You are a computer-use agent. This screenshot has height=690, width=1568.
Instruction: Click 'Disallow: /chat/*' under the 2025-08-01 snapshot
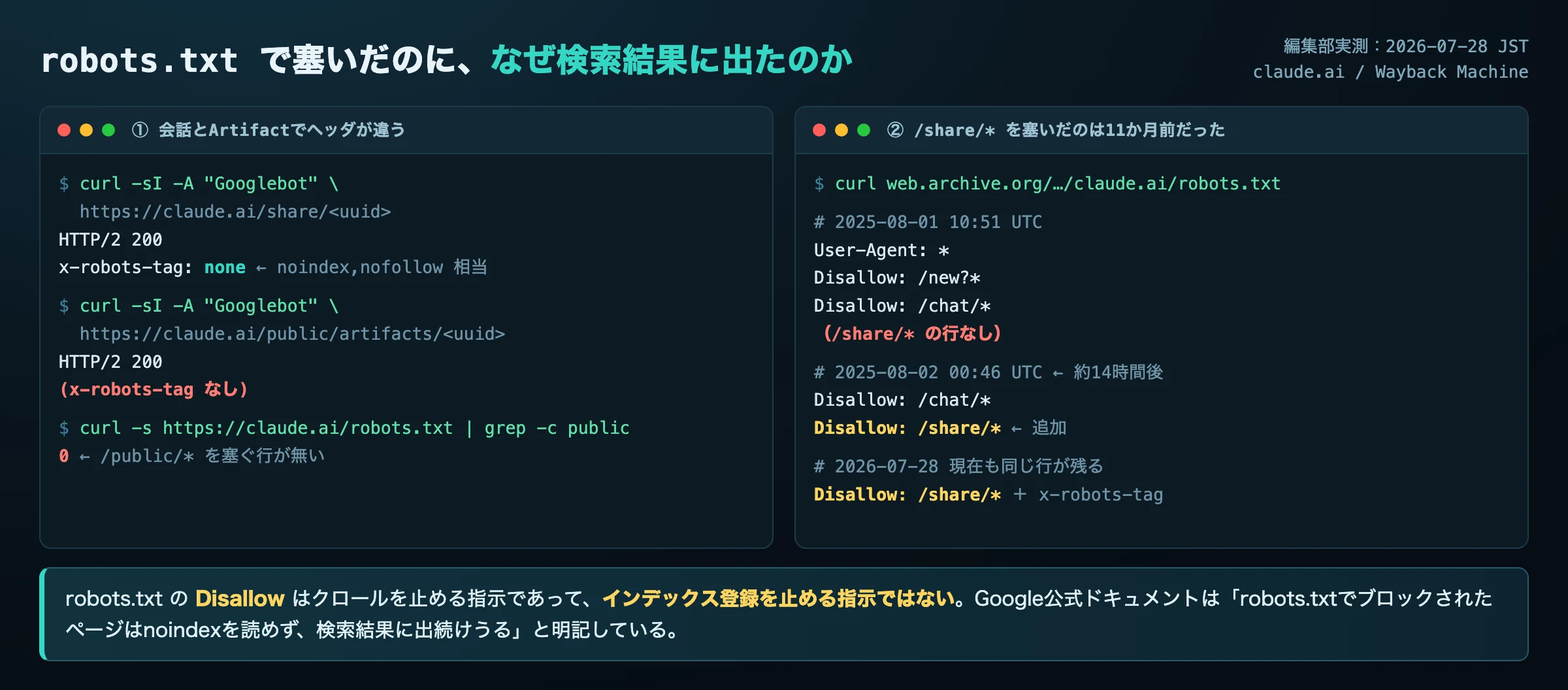902,306
